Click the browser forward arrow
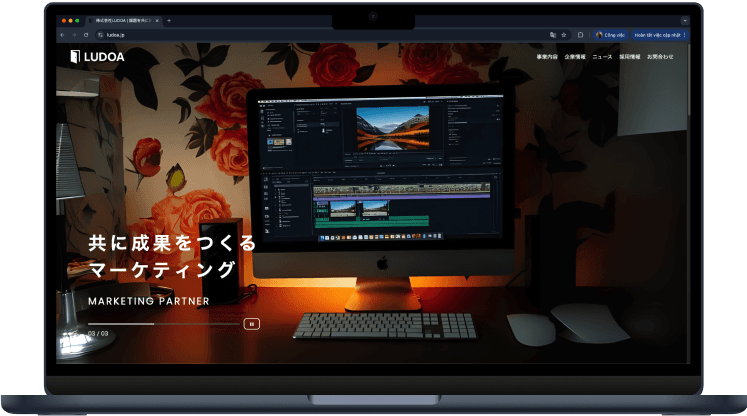The width and height of the screenshot is (747, 416). [x=74, y=35]
